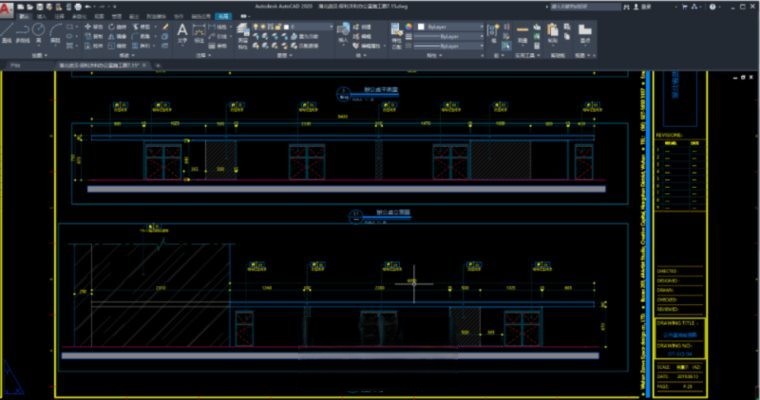760x400 pixels.
Task: Switch to the open drawing file tab
Action: (98, 65)
